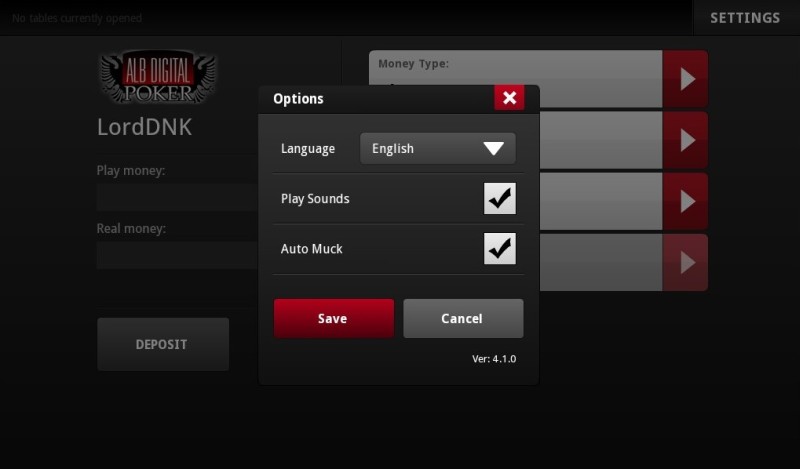Click the red arrow beside Money Type

(685, 79)
